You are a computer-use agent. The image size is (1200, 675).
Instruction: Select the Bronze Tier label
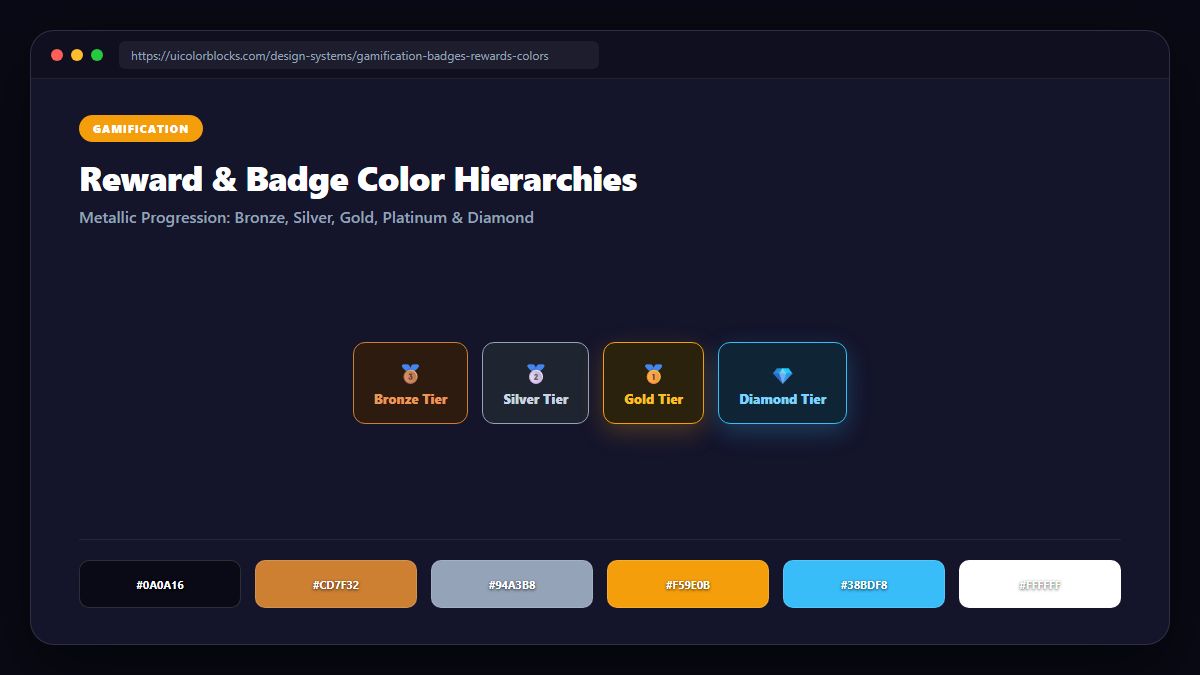(410, 399)
